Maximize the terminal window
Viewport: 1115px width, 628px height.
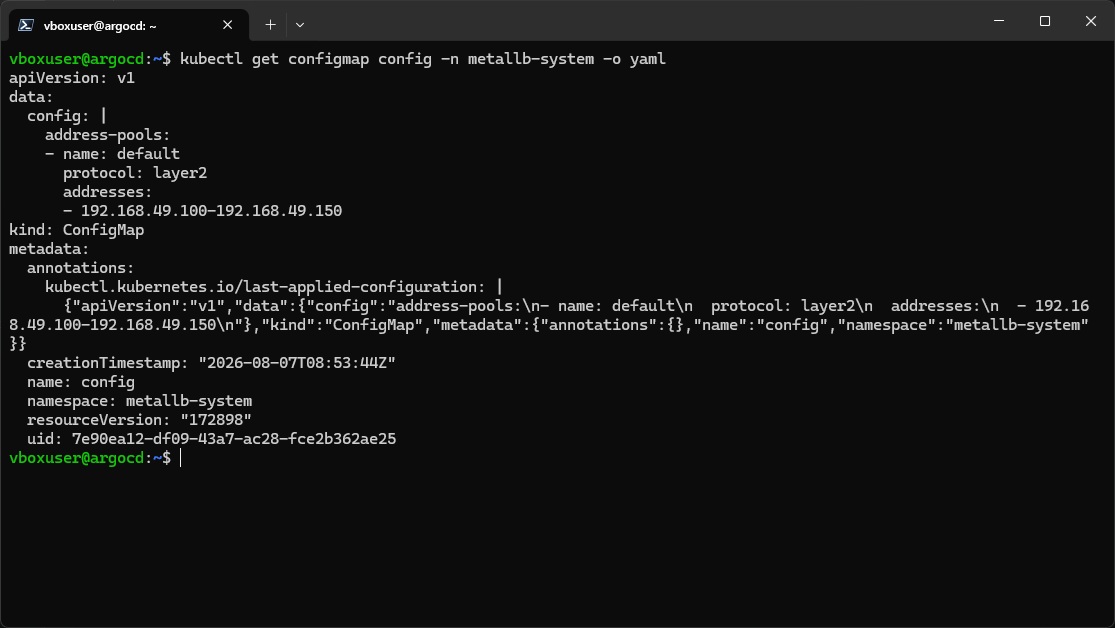[x=1045, y=21]
